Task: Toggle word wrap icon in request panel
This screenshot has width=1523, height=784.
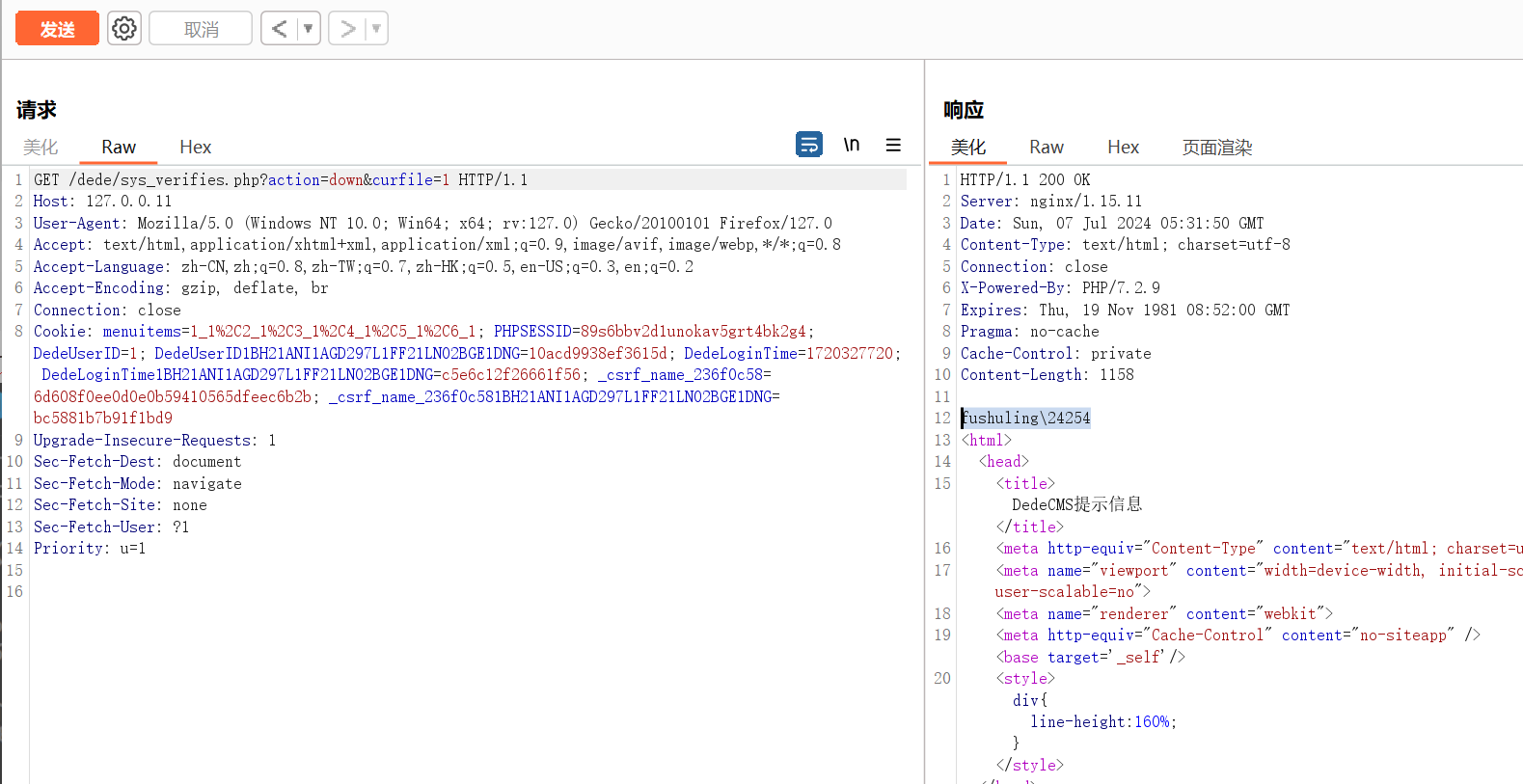Action: point(809,145)
